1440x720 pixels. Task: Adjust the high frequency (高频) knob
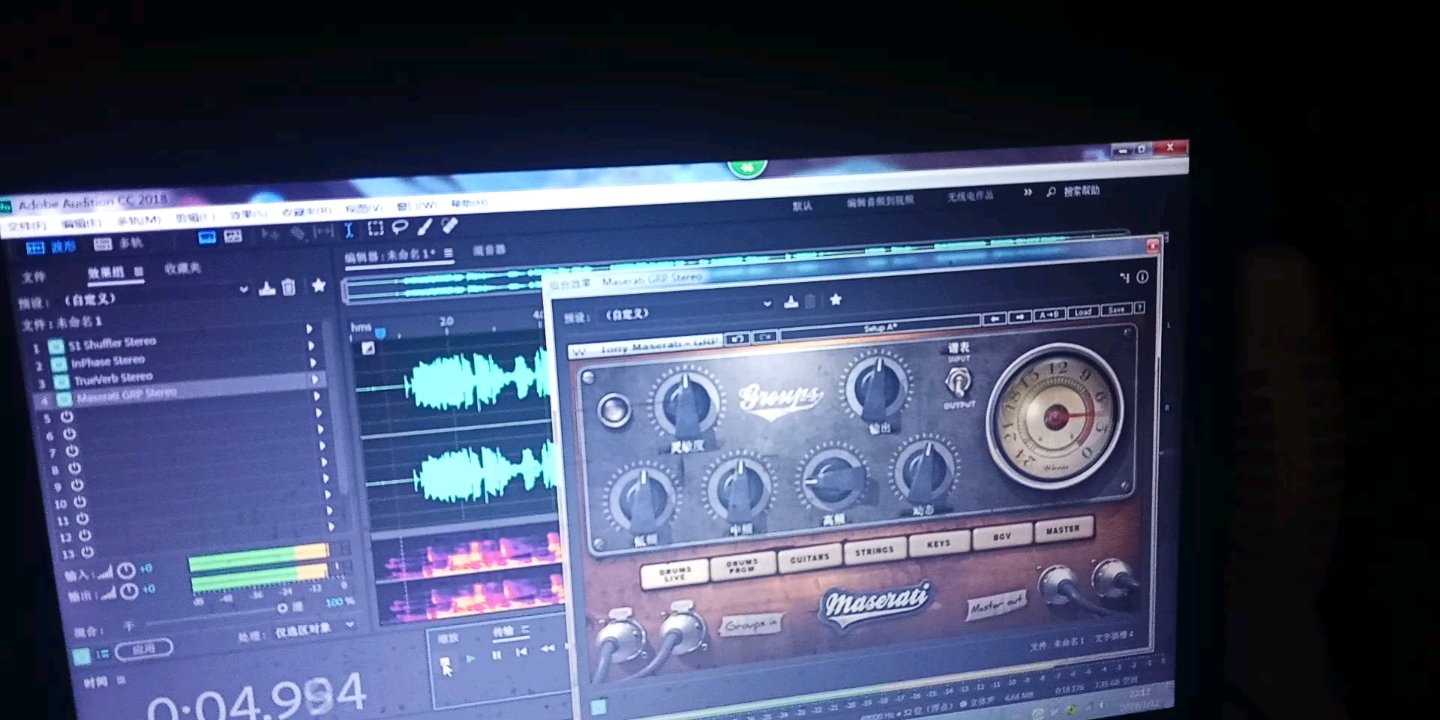[x=834, y=478]
